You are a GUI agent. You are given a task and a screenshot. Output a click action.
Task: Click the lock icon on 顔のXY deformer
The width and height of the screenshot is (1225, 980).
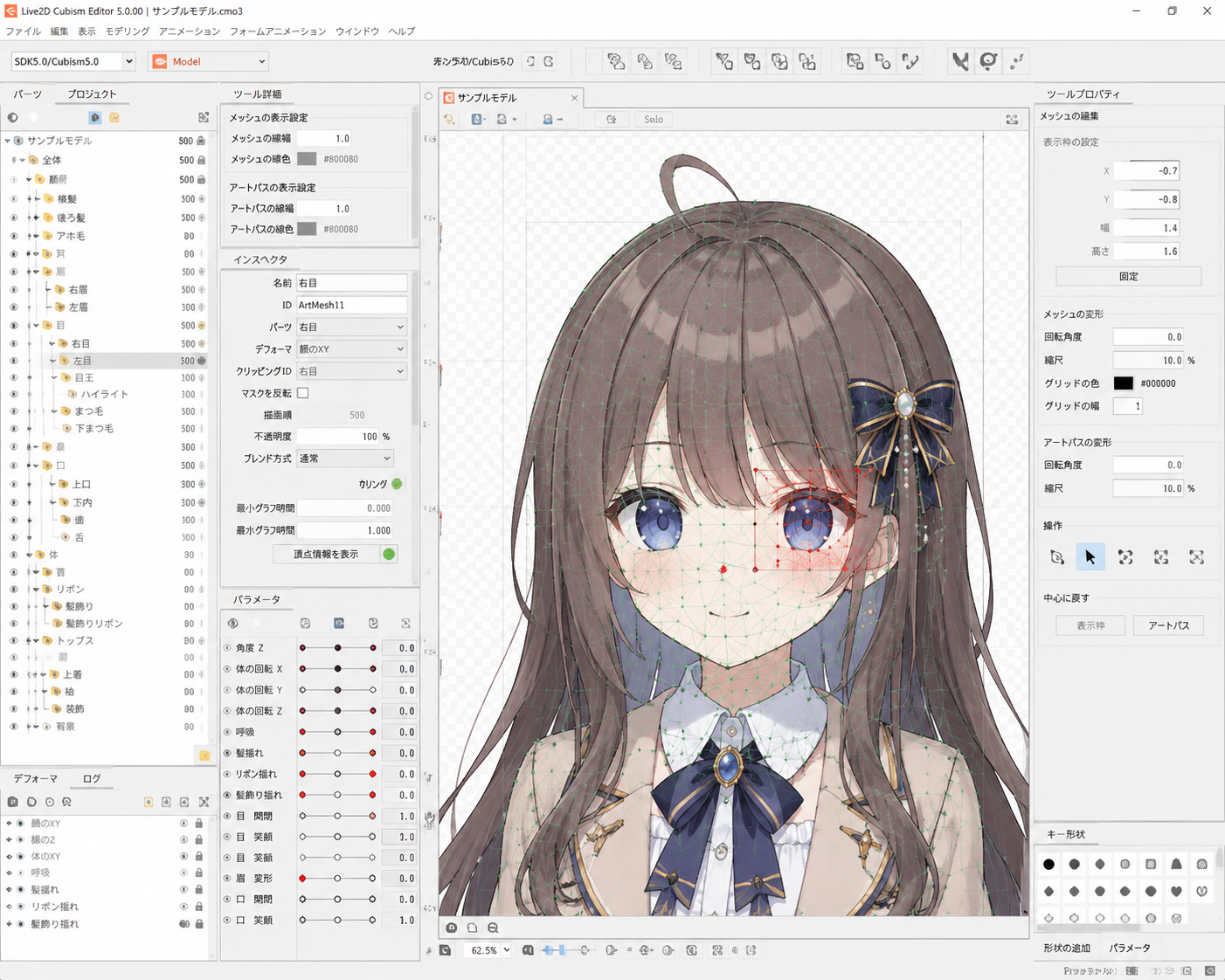[x=199, y=824]
